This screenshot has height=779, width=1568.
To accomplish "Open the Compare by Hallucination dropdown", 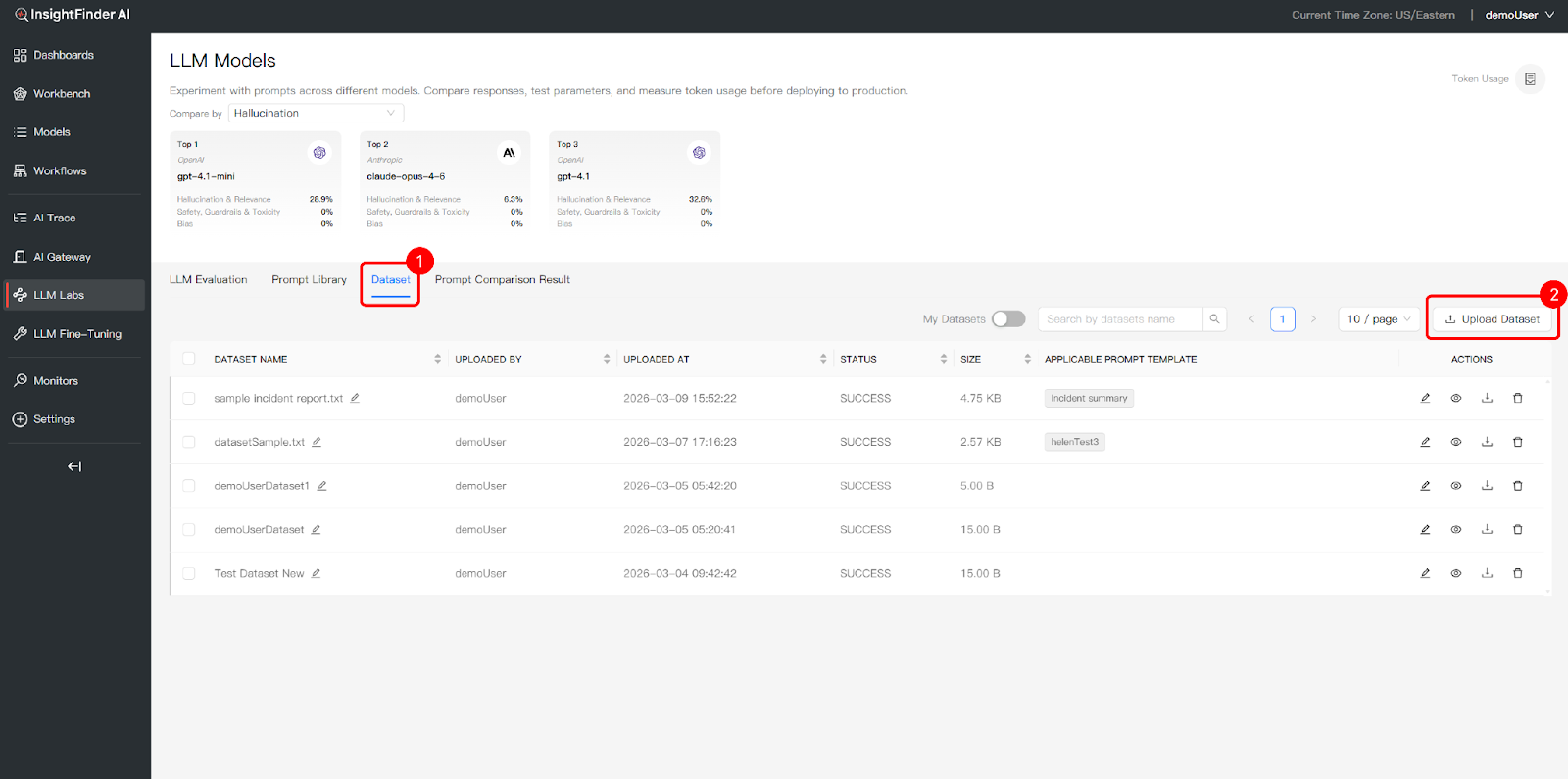I will pos(316,113).
